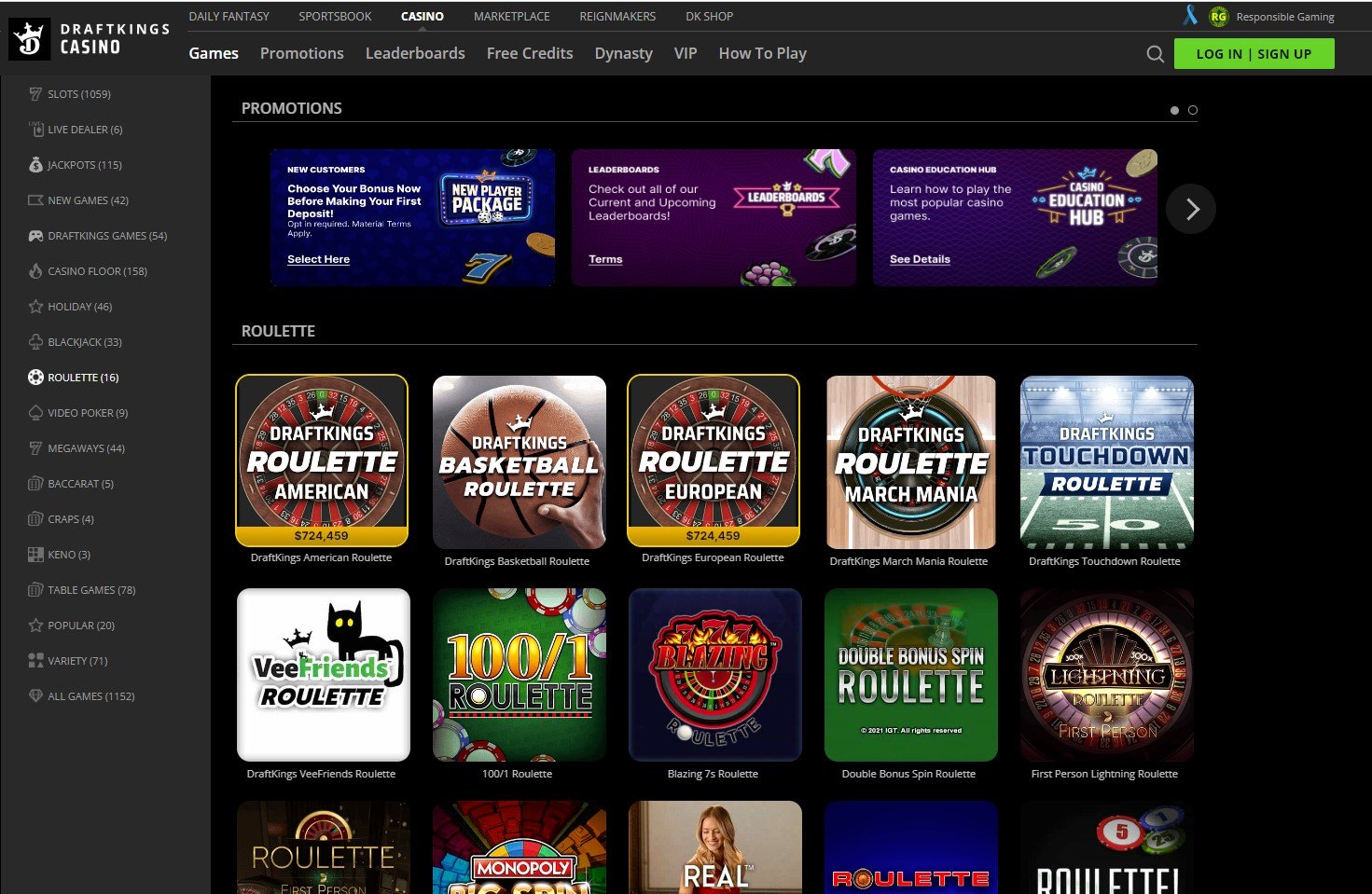Screen dimensions: 1372x894
Task: Go to Free Credits
Action: tap(530, 53)
